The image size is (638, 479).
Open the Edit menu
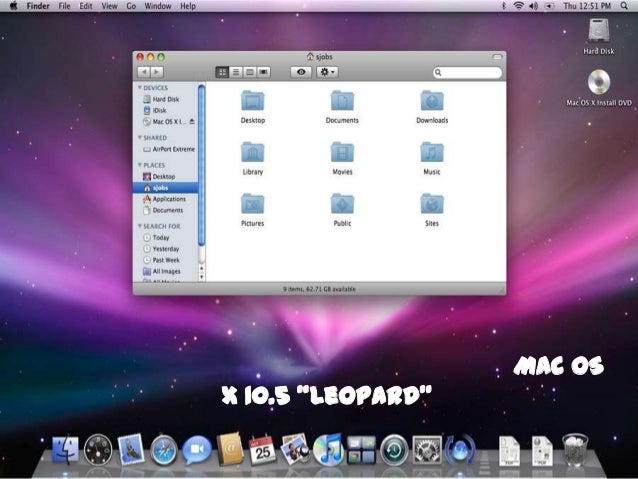[x=85, y=6]
